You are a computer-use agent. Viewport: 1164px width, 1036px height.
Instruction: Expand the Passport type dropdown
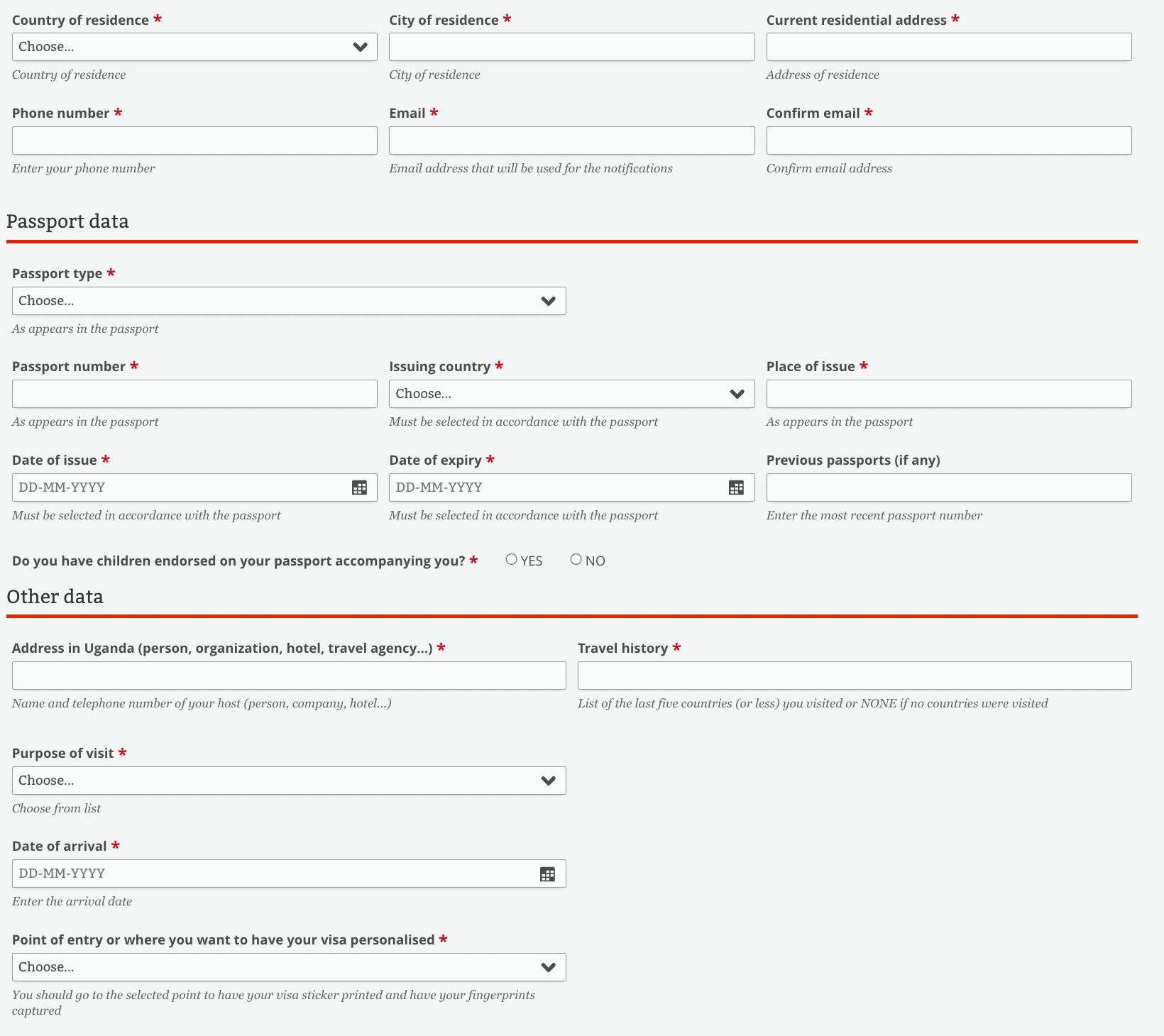[x=289, y=301]
